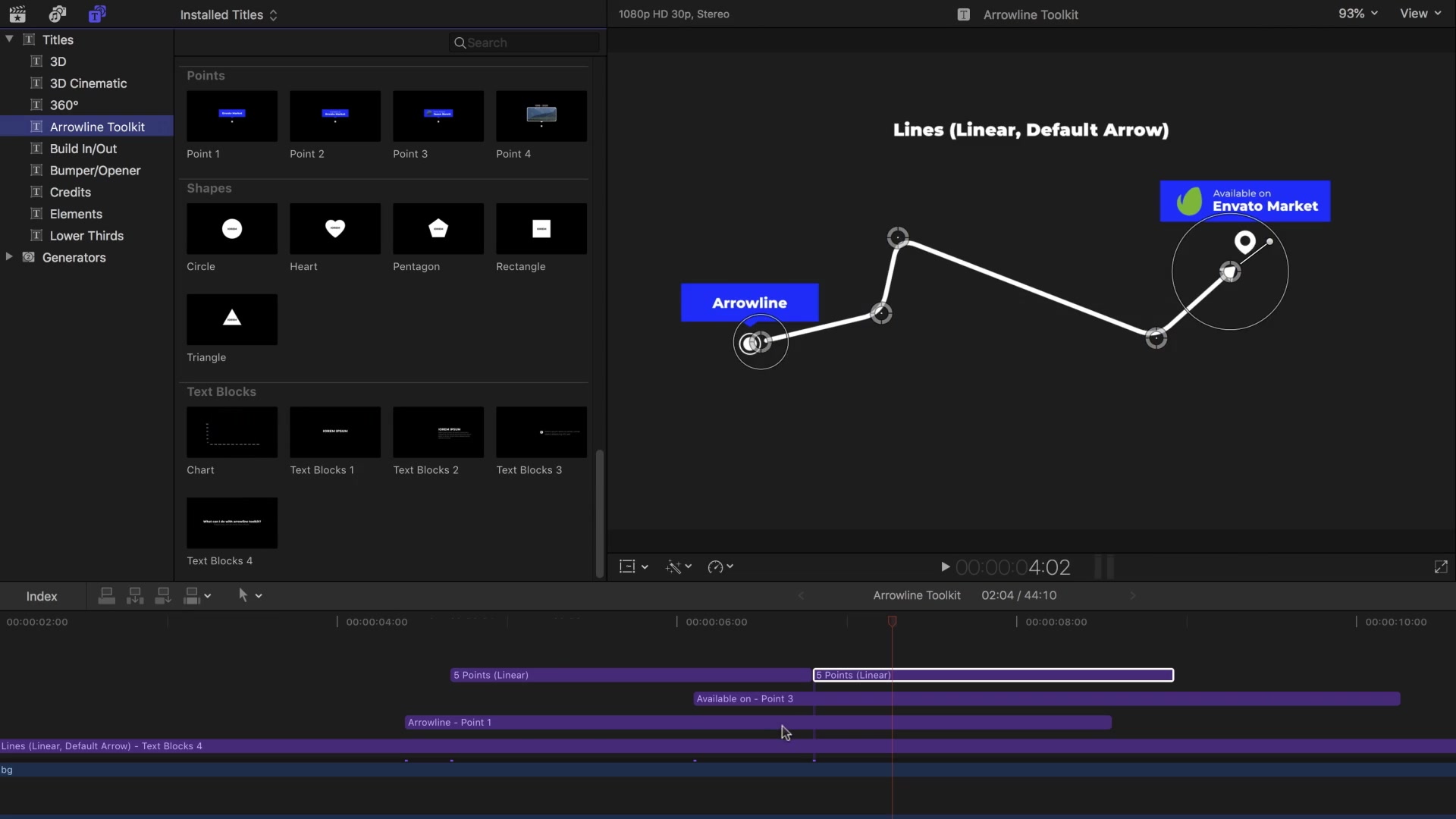Click the viewer timecode display

[1013, 567]
